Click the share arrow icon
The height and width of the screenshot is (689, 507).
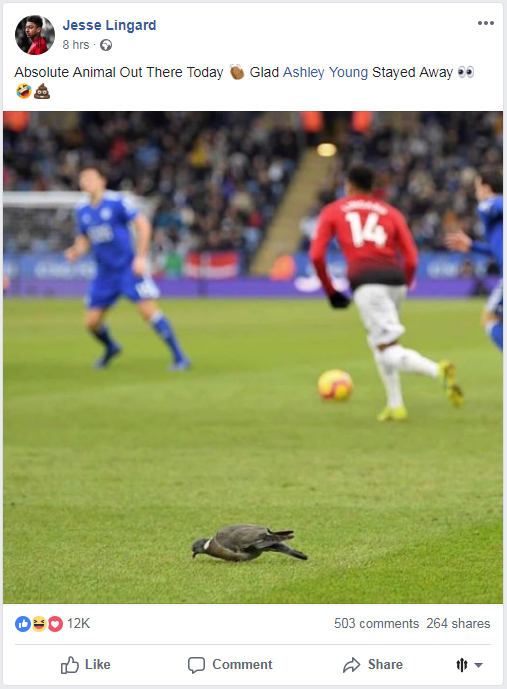tap(351, 665)
